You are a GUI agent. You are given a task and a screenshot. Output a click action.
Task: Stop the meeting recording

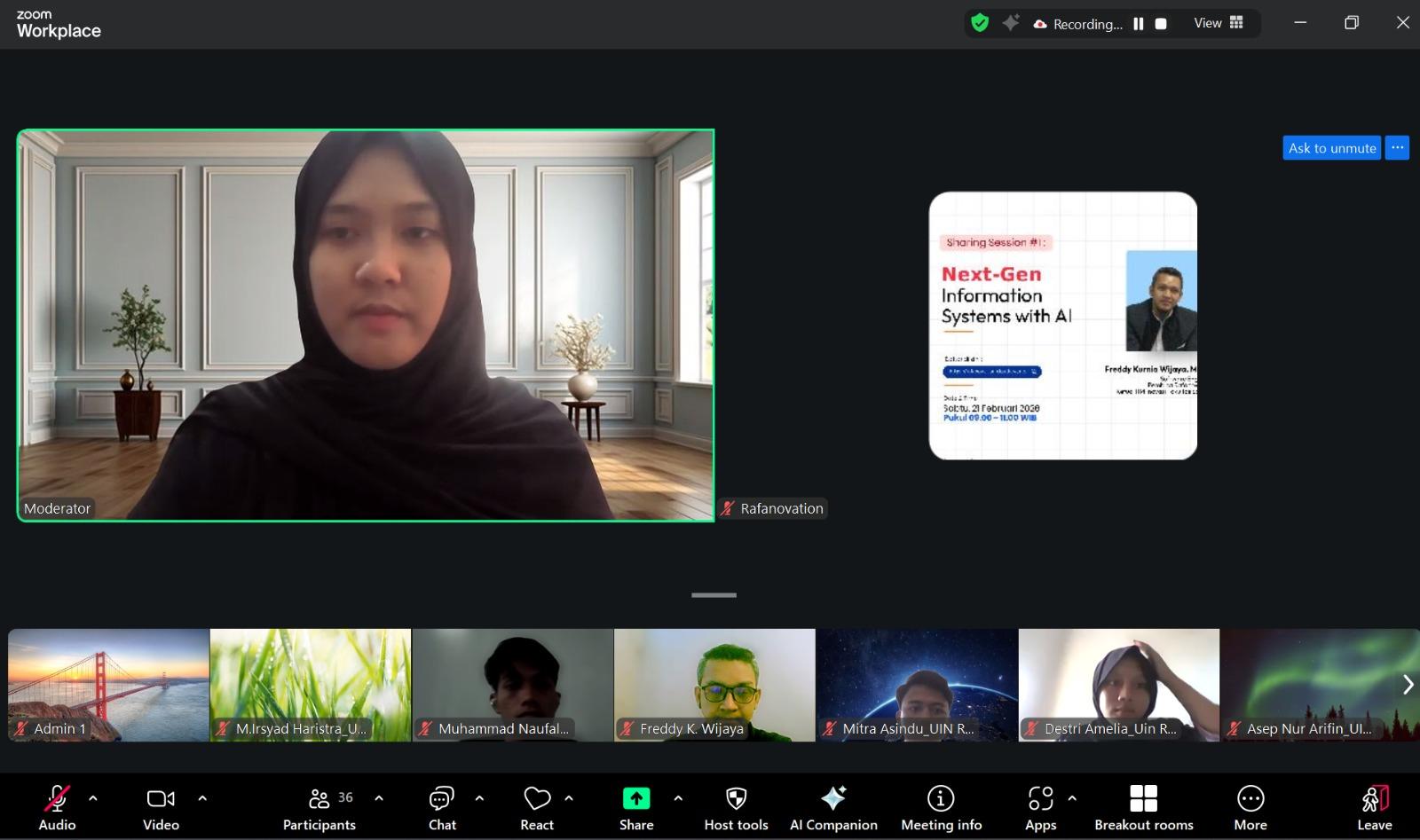[x=1161, y=24]
